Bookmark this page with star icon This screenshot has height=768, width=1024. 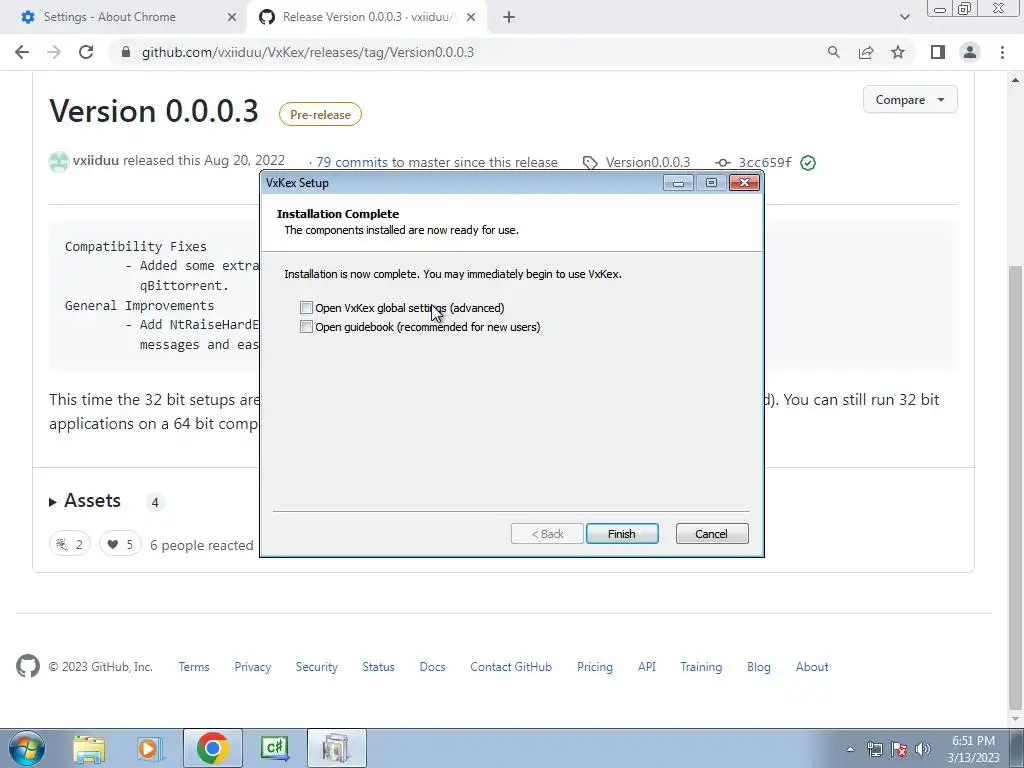[x=898, y=52]
